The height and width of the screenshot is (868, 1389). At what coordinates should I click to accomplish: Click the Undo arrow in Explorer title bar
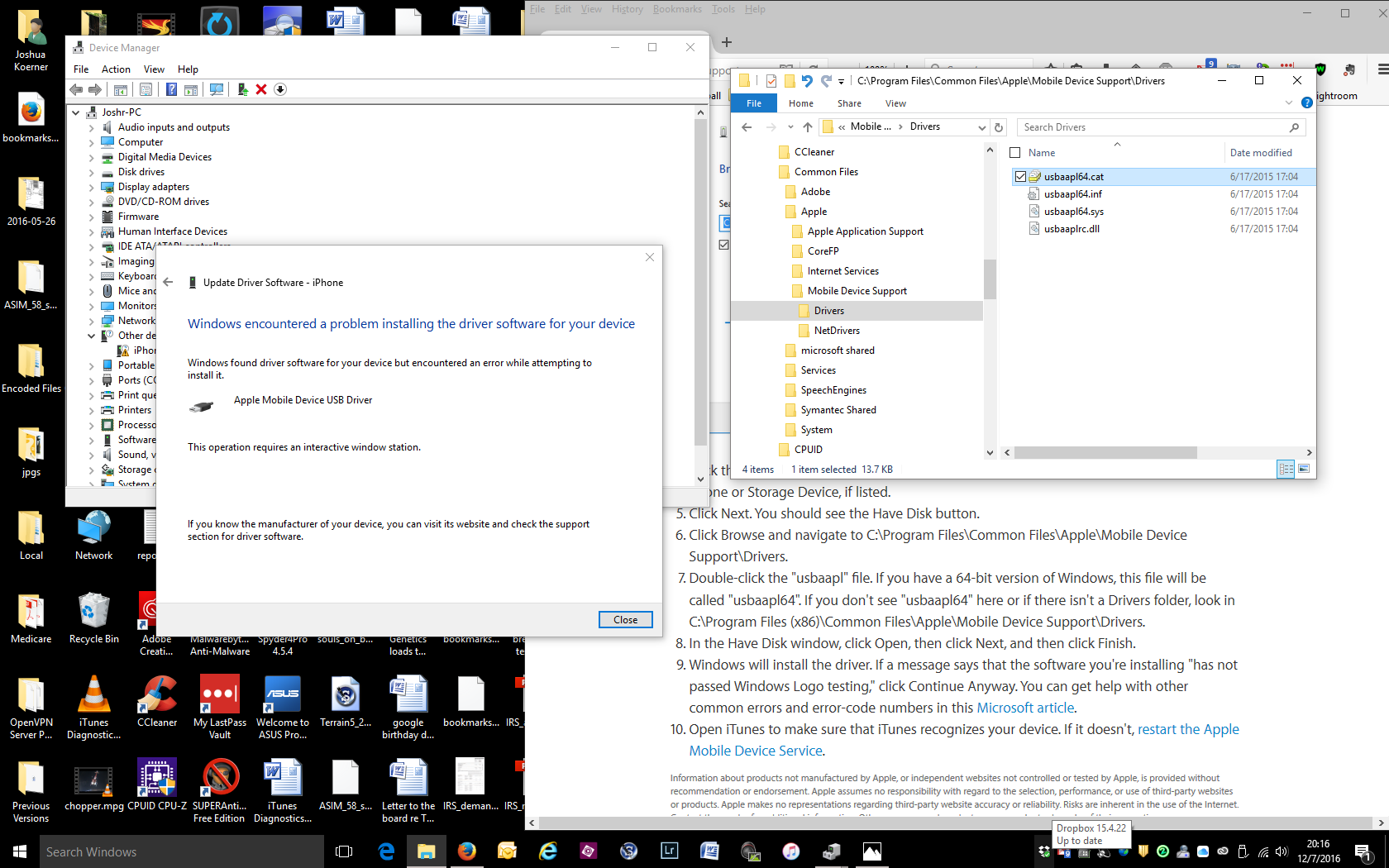[x=807, y=81]
